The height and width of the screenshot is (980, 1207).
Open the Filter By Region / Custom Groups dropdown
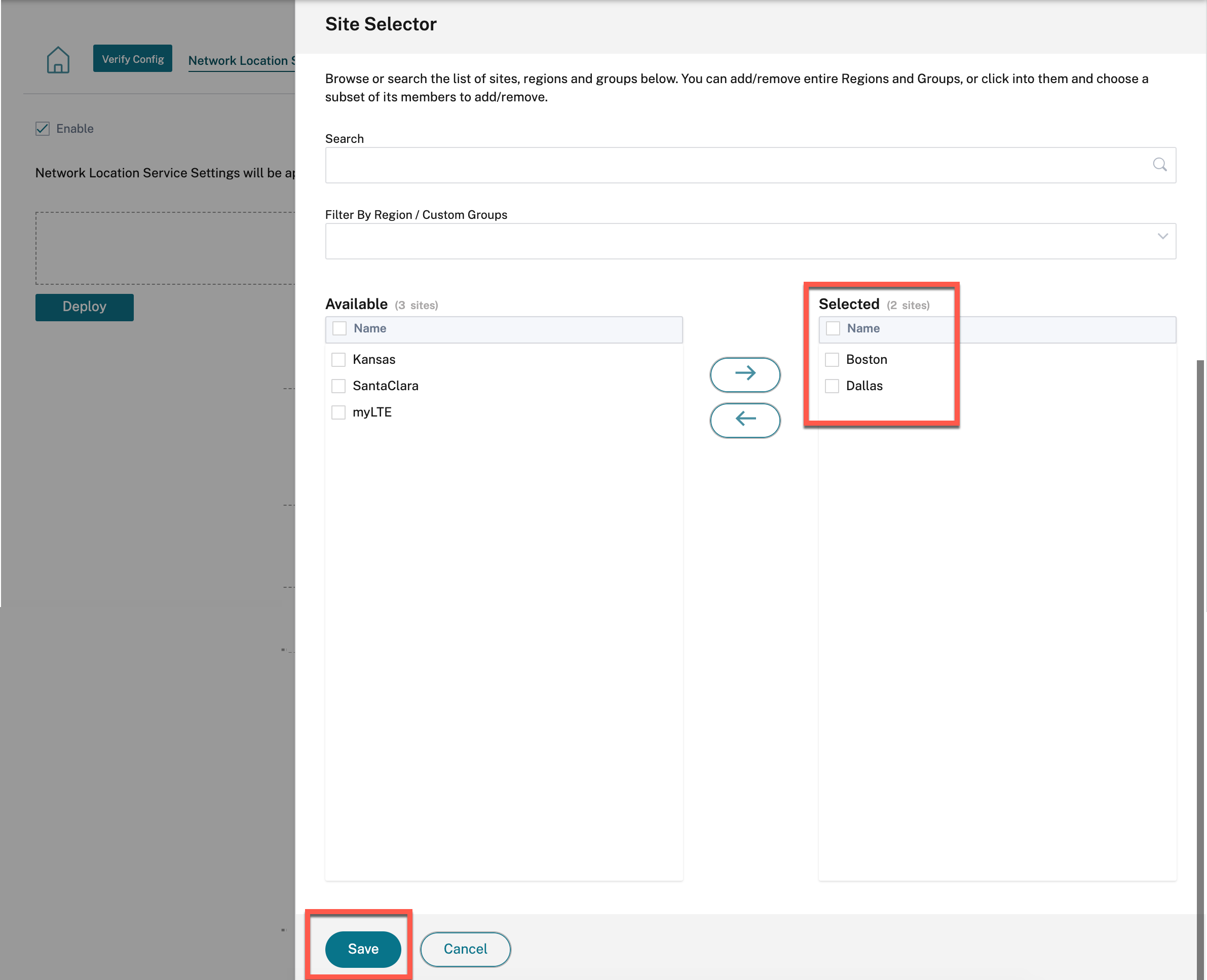pos(750,241)
